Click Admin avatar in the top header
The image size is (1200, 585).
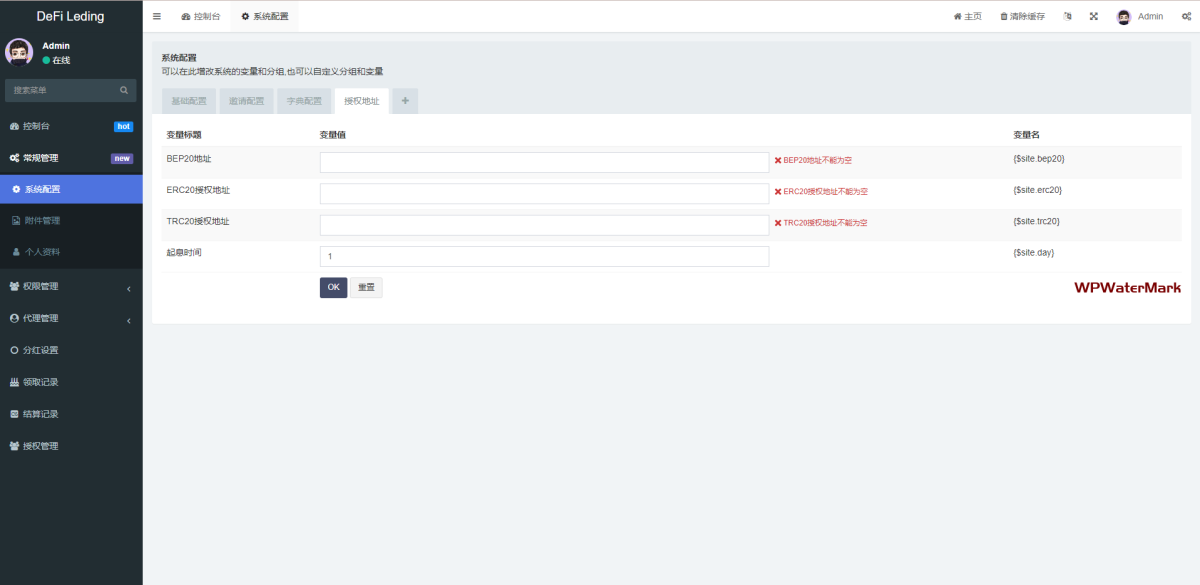click(x=1124, y=16)
